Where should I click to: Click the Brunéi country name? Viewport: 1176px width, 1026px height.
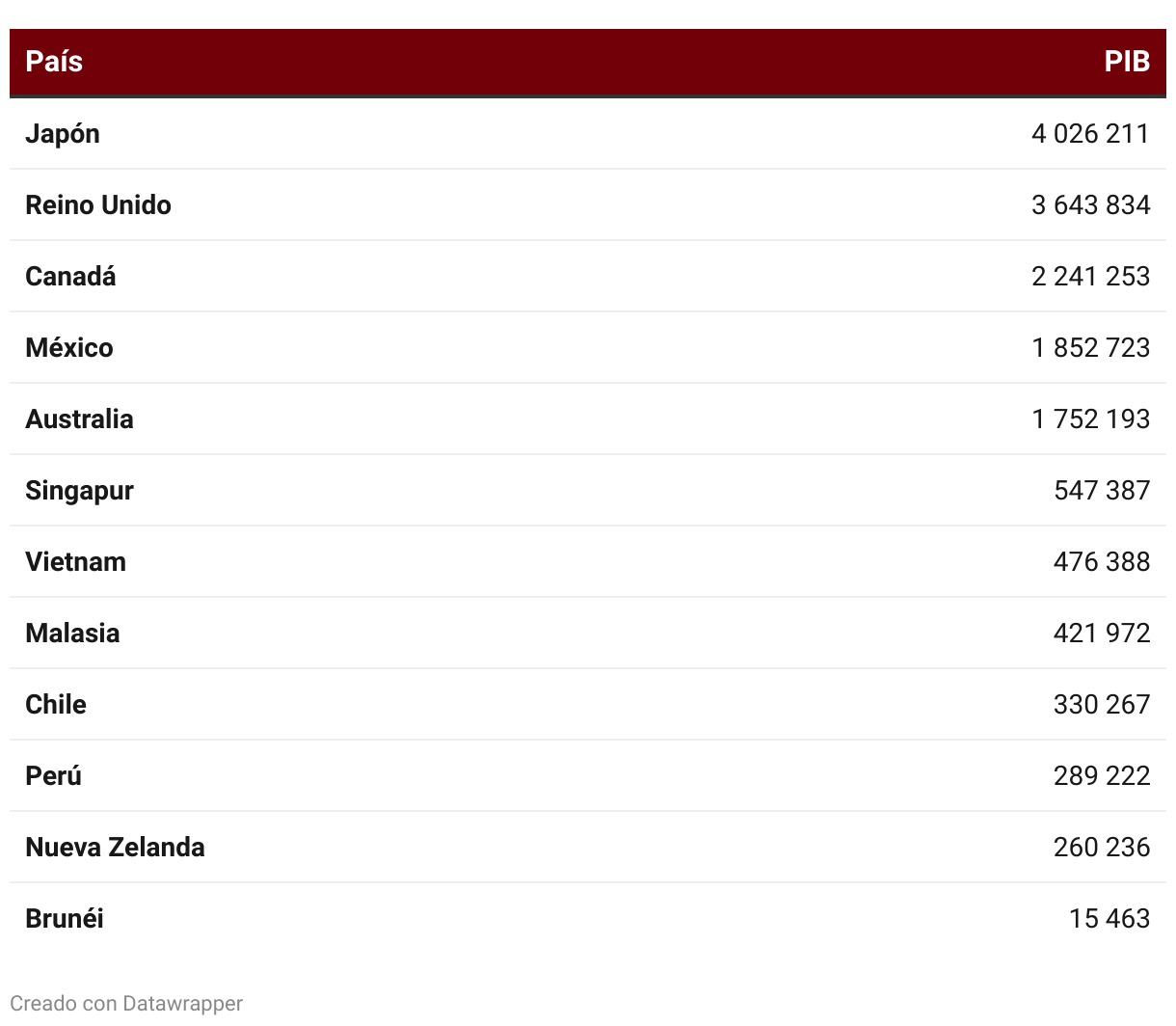point(65,918)
